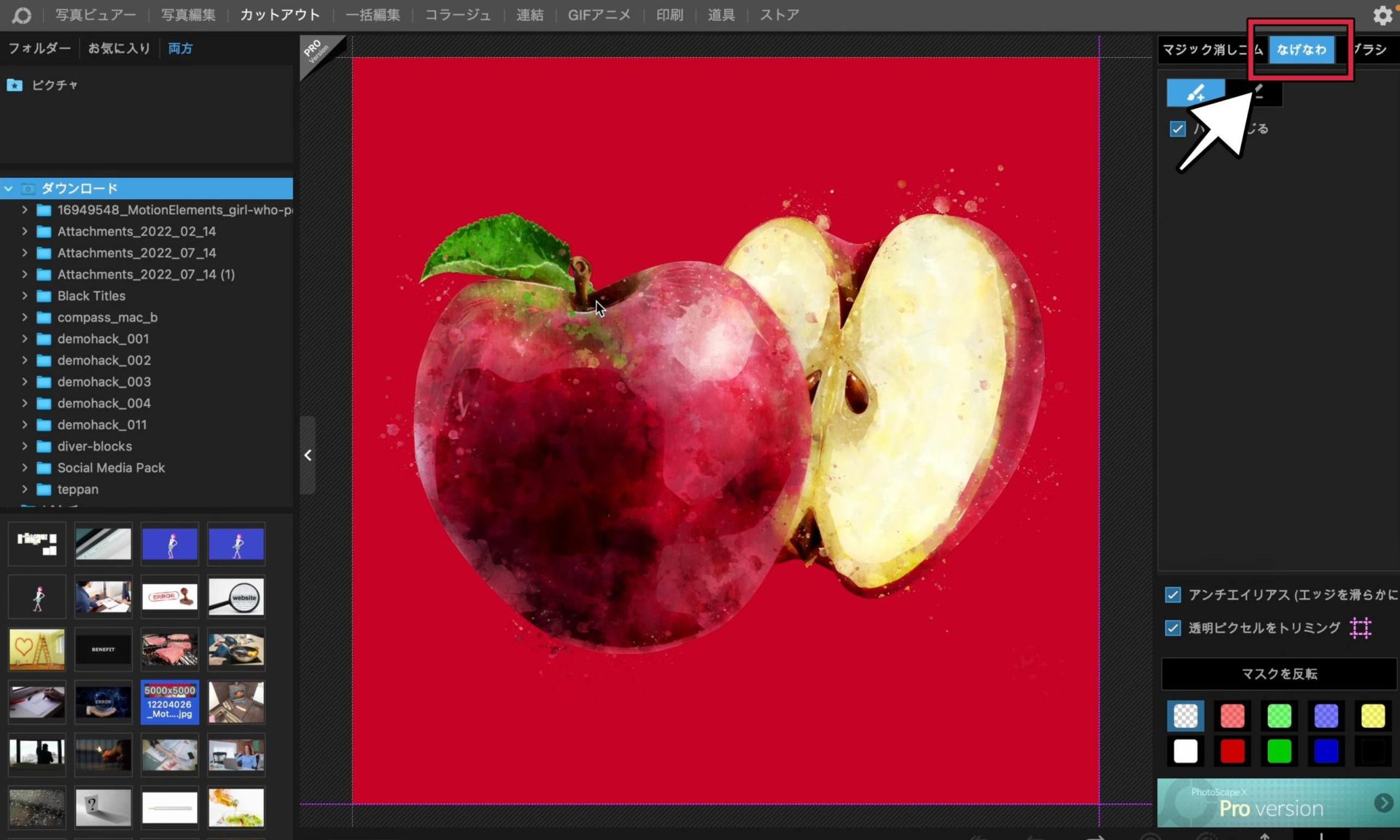Click the マスクを反転 button
The width and height of the screenshot is (1400, 840).
coord(1279,674)
